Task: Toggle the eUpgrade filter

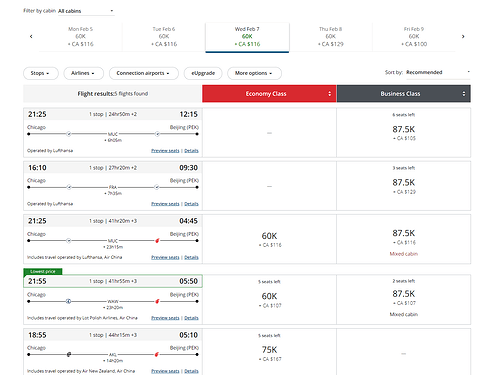Action: [x=203, y=73]
